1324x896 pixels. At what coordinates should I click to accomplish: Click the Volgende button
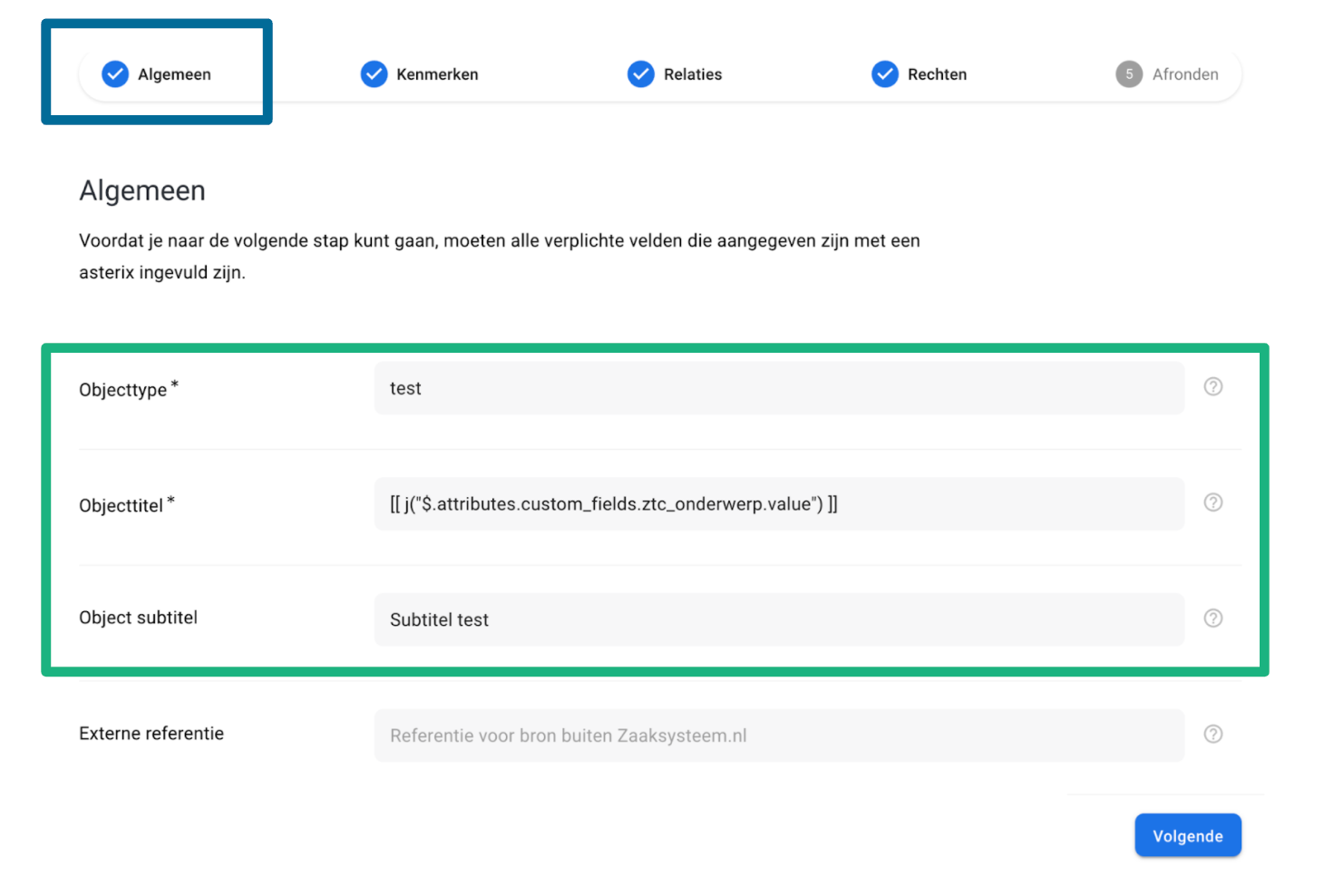click(1188, 835)
